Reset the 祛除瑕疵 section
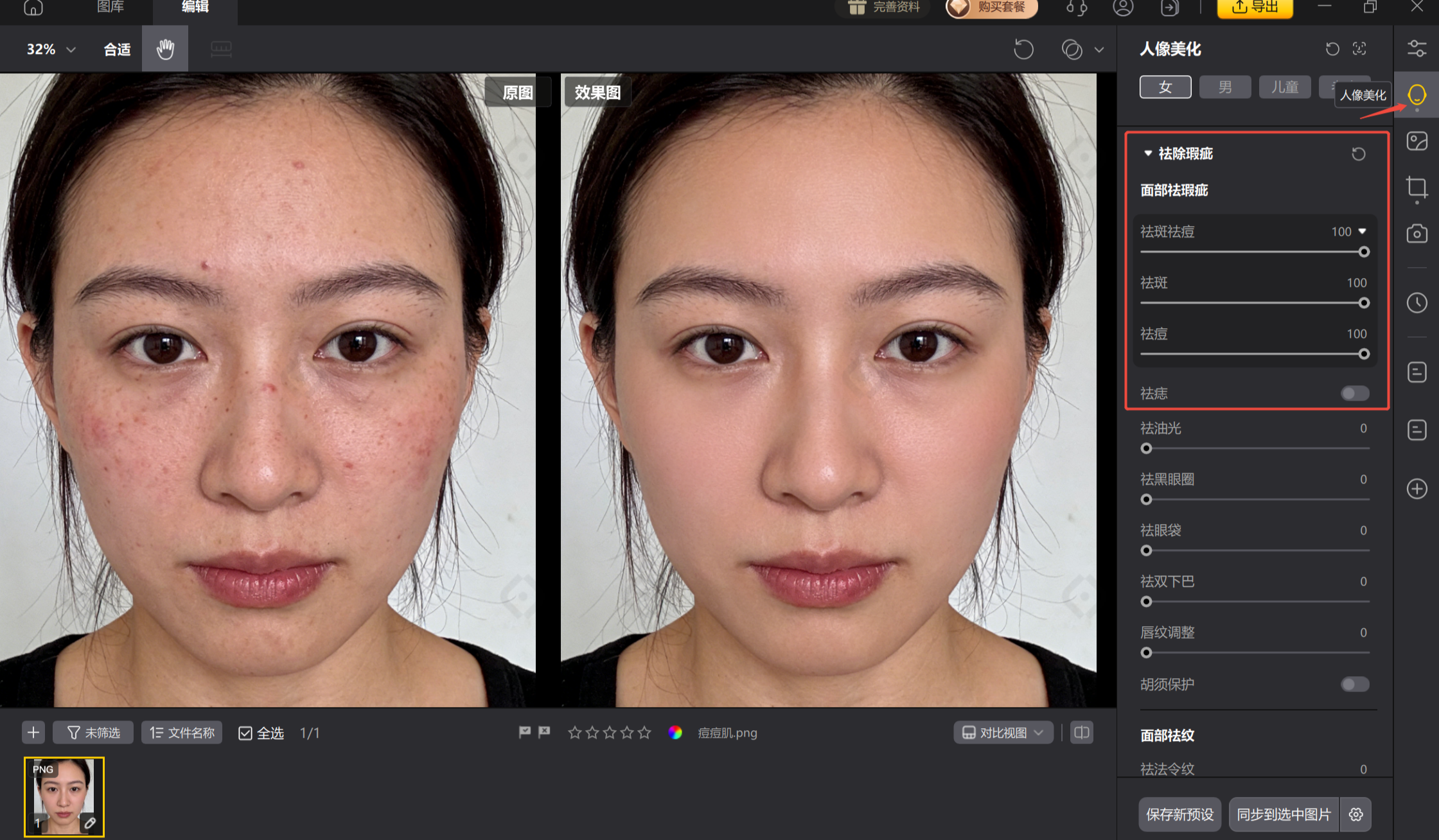The width and height of the screenshot is (1439, 840). click(x=1358, y=154)
